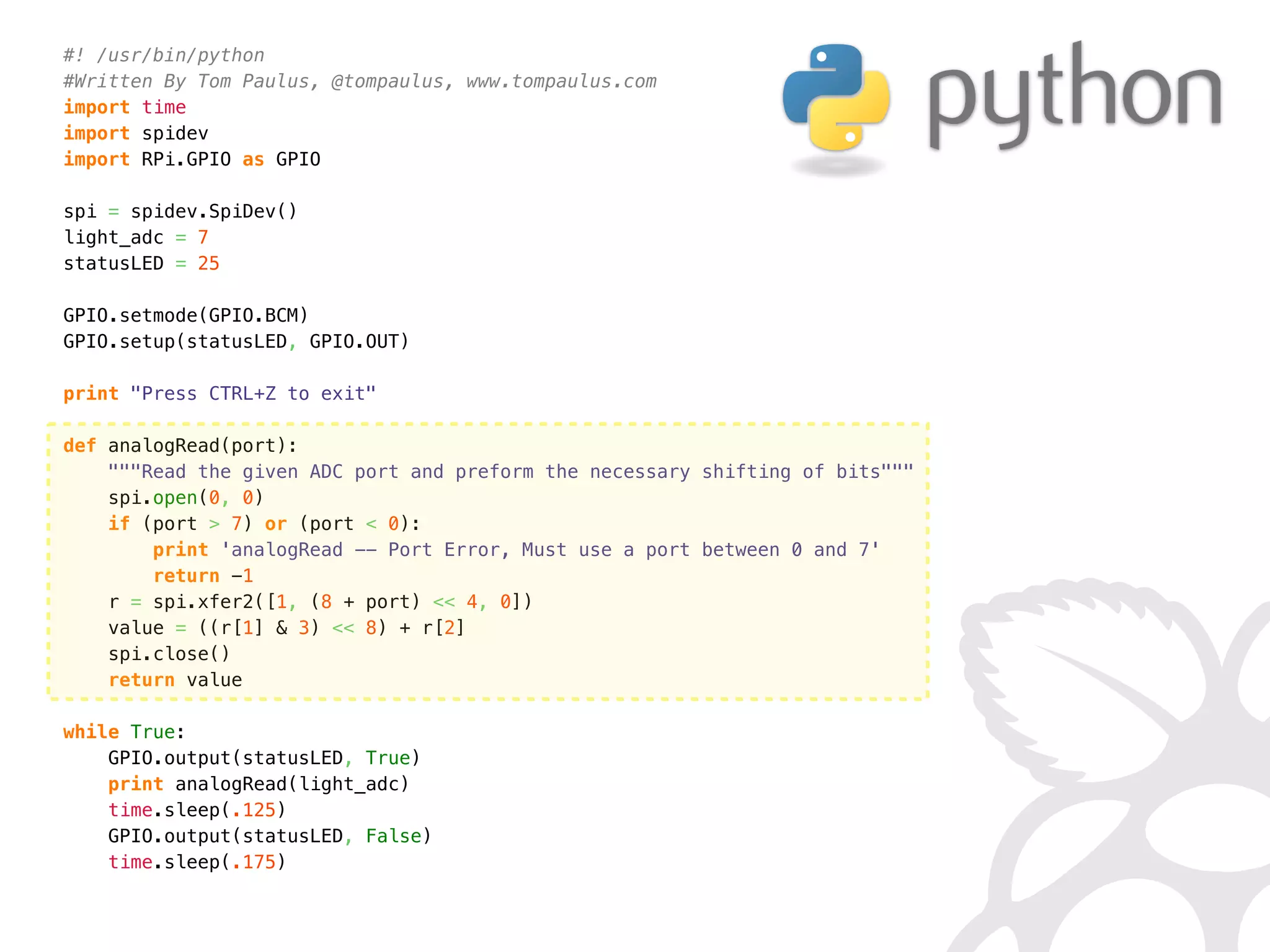Click the Python snake logo icon

[x=836, y=98]
